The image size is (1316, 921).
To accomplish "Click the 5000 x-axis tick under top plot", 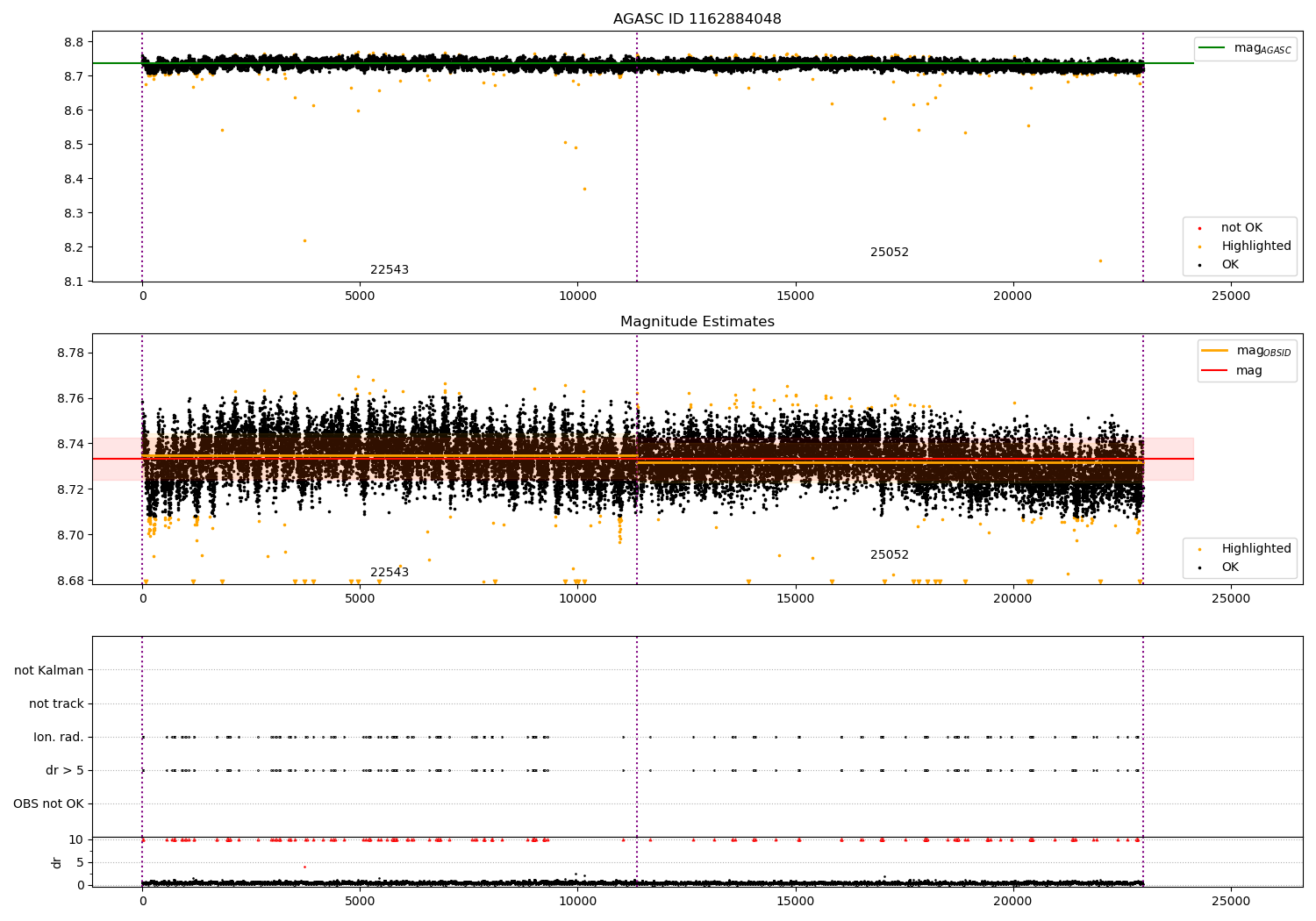I will pyautogui.click(x=360, y=296).
